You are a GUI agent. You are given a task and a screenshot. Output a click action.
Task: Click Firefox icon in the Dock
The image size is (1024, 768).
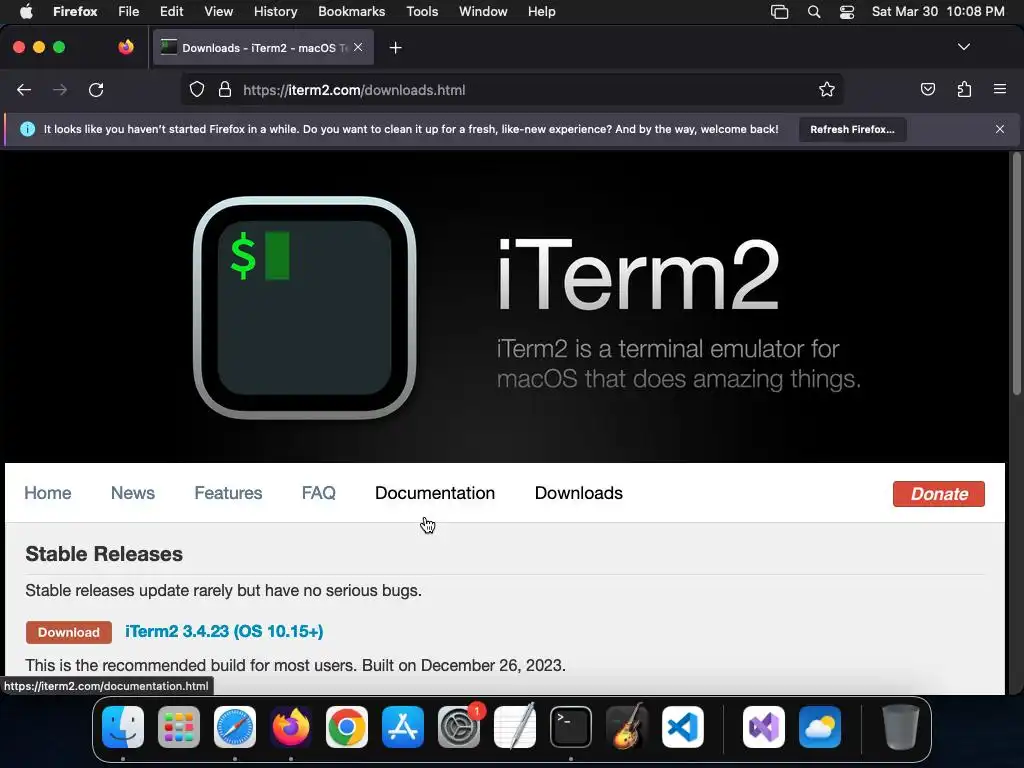coord(291,727)
